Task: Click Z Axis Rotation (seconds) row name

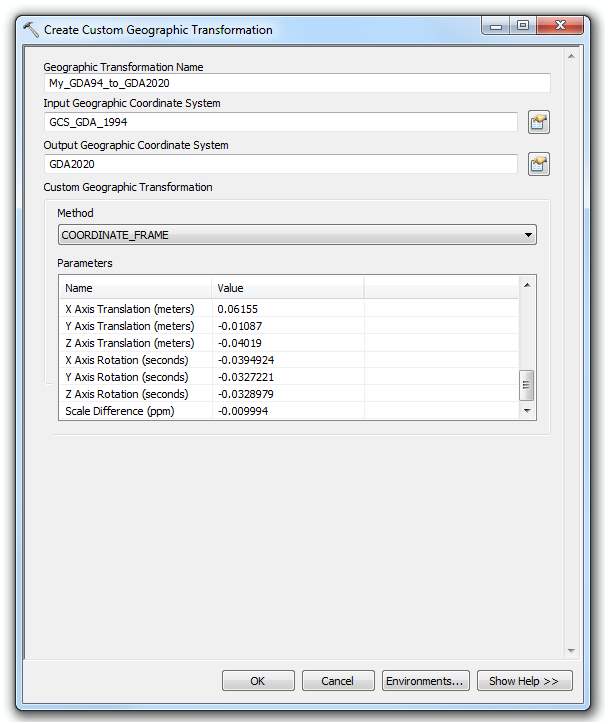Action: (x=126, y=394)
